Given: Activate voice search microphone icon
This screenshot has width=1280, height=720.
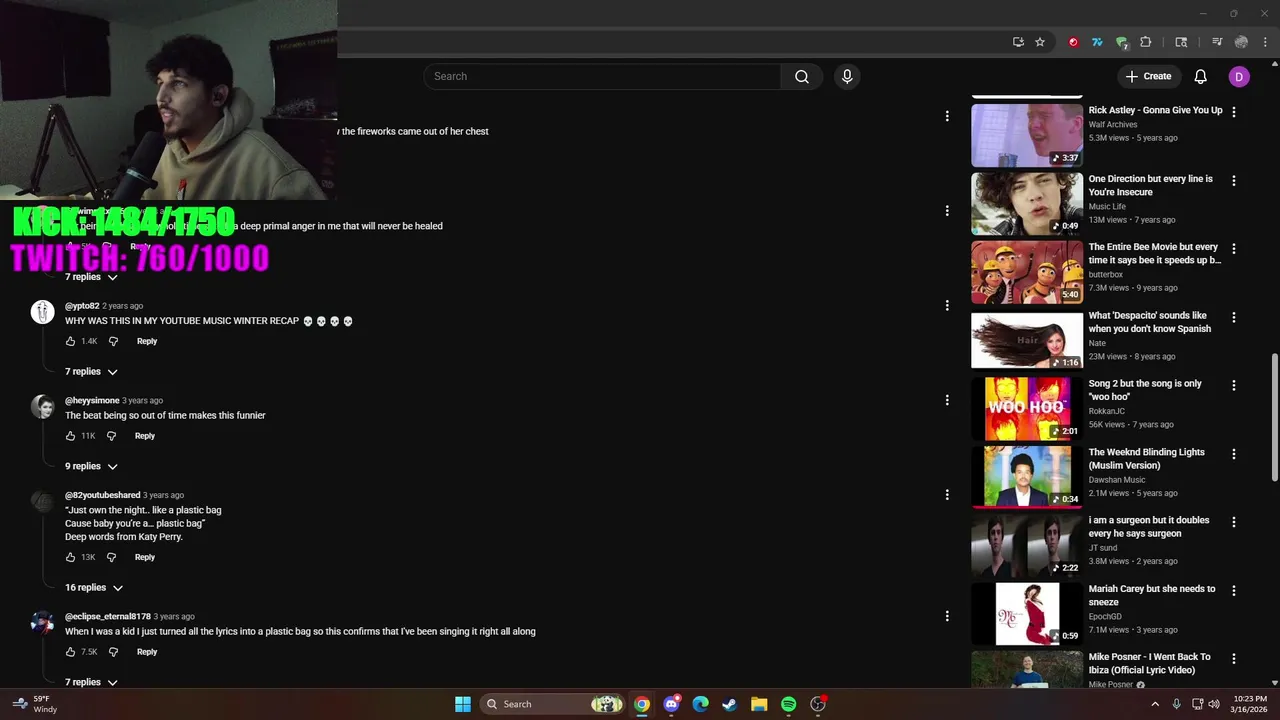Looking at the screenshot, I should [847, 77].
